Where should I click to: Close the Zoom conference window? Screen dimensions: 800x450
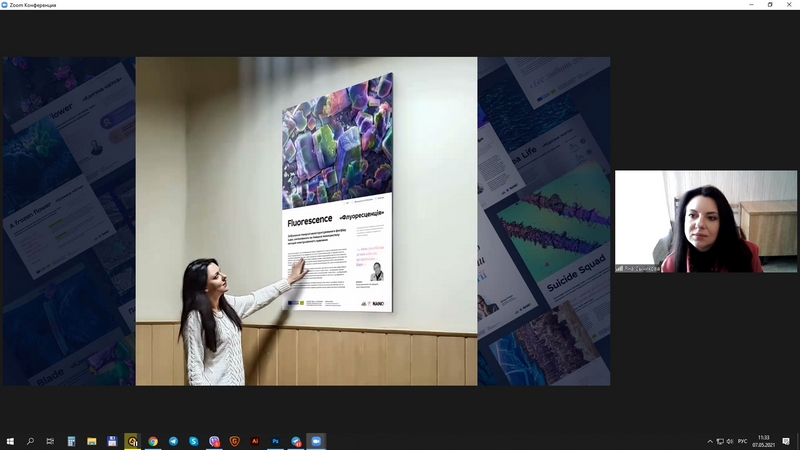pos(789,5)
